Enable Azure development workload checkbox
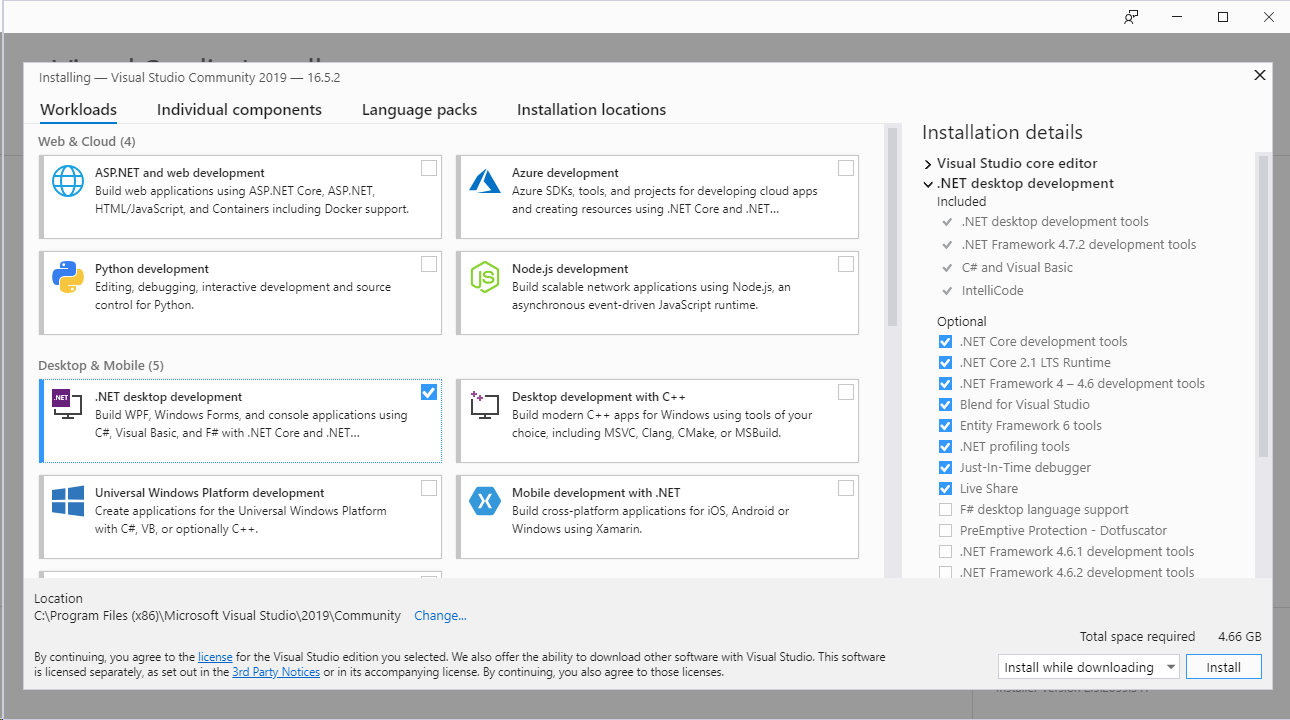Image resolution: width=1290 pixels, height=720 pixels. click(846, 168)
